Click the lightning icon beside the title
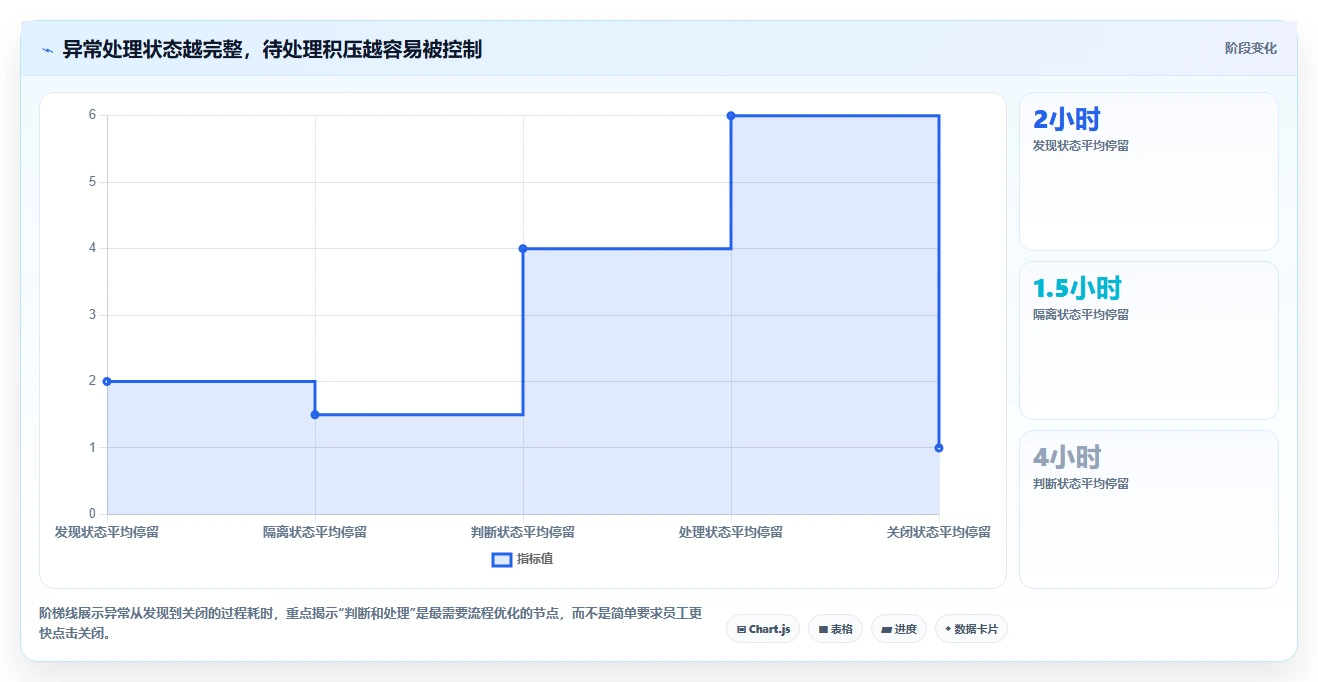1318x682 pixels. (x=47, y=49)
